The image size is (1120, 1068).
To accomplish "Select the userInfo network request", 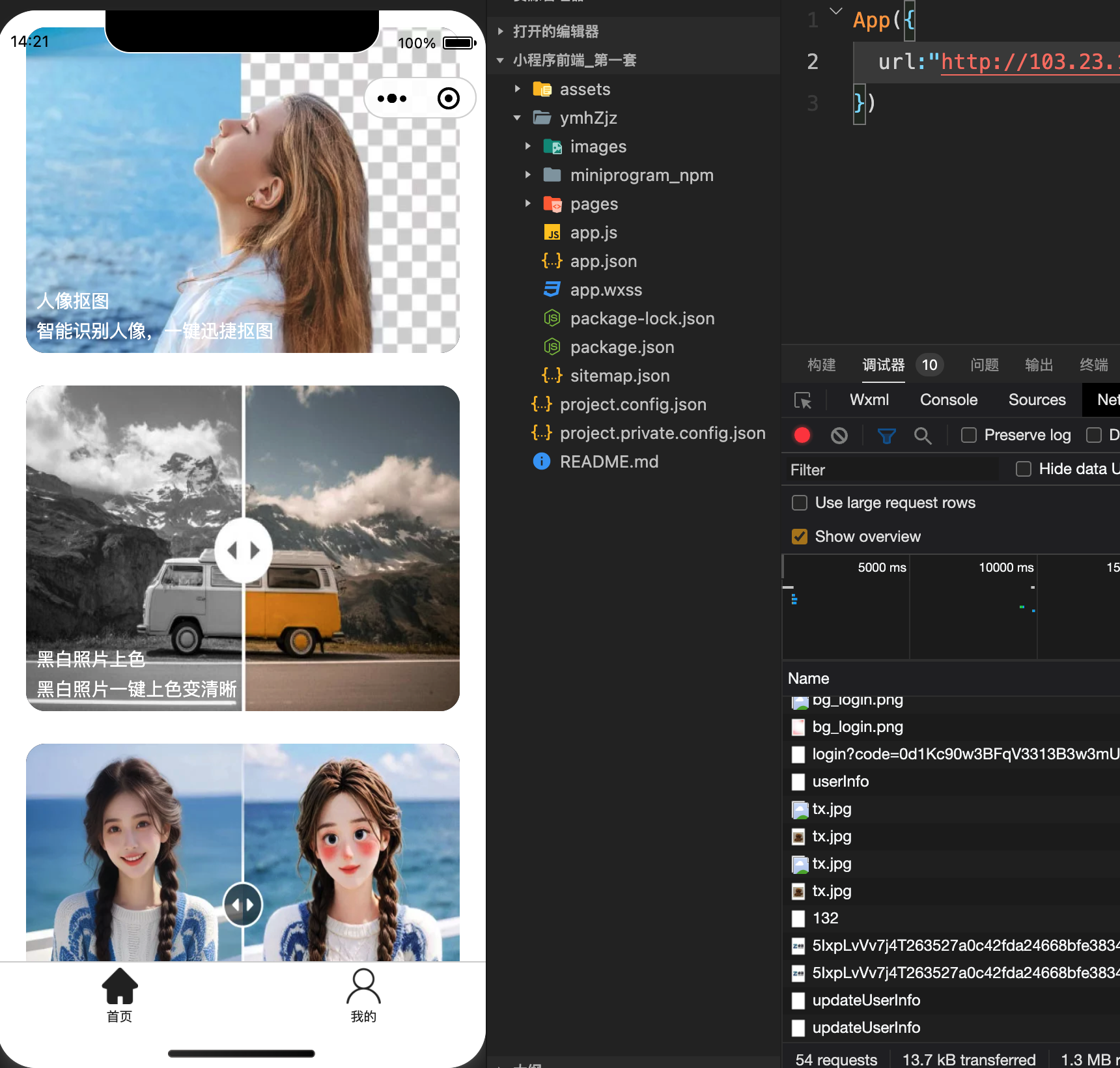I will pos(841,781).
